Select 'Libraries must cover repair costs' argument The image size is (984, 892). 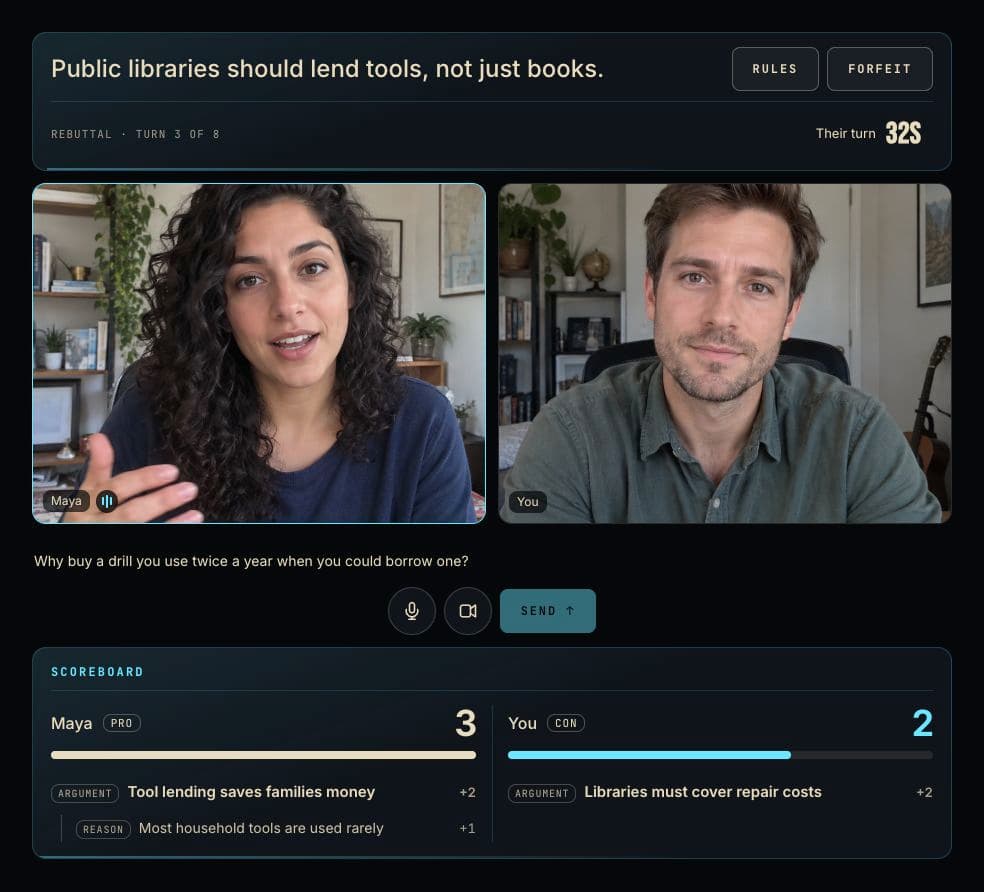pos(703,792)
